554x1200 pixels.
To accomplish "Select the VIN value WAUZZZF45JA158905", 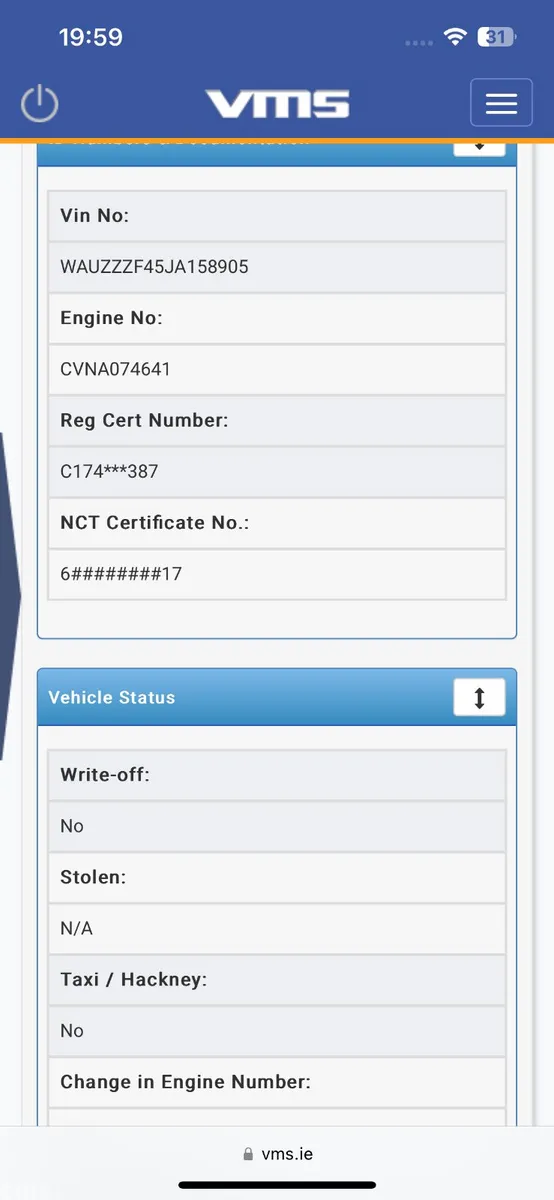I will click(155, 267).
